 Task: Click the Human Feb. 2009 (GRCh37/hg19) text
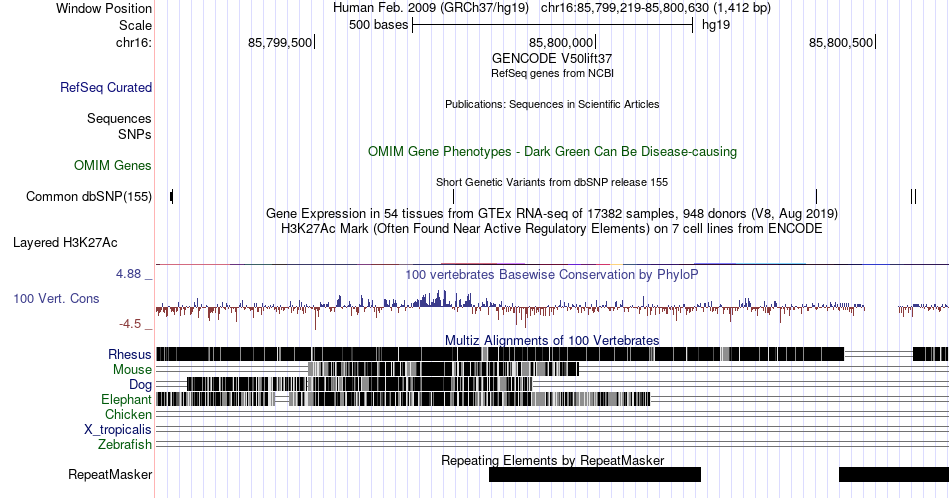coord(431,8)
